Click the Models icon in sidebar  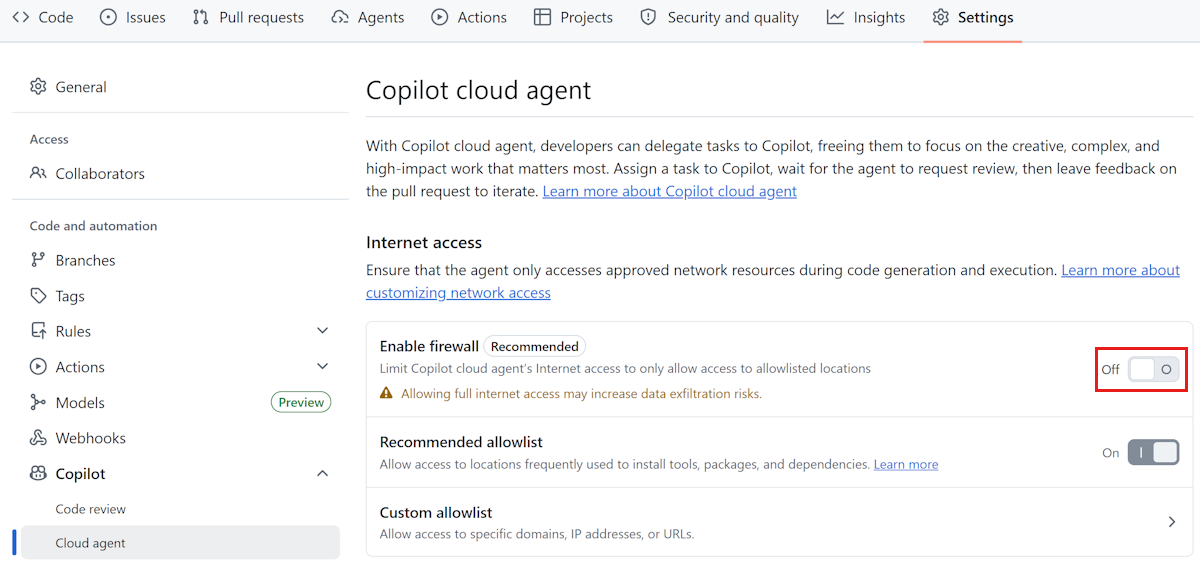pyautogui.click(x=38, y=402)
